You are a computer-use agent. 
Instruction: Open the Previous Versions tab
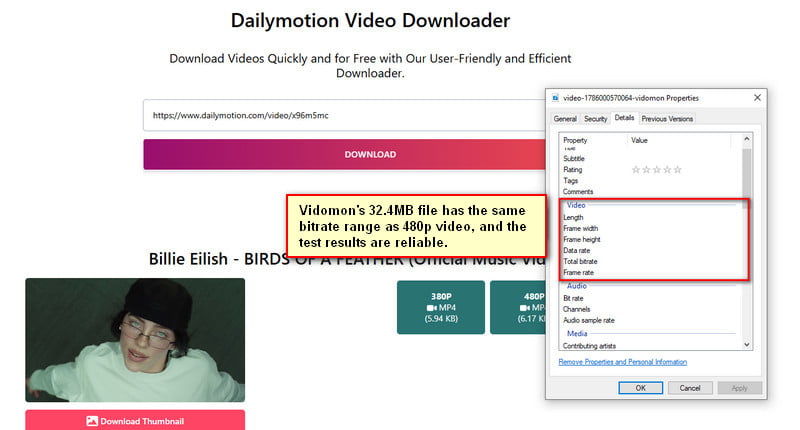tap(667, 118)
